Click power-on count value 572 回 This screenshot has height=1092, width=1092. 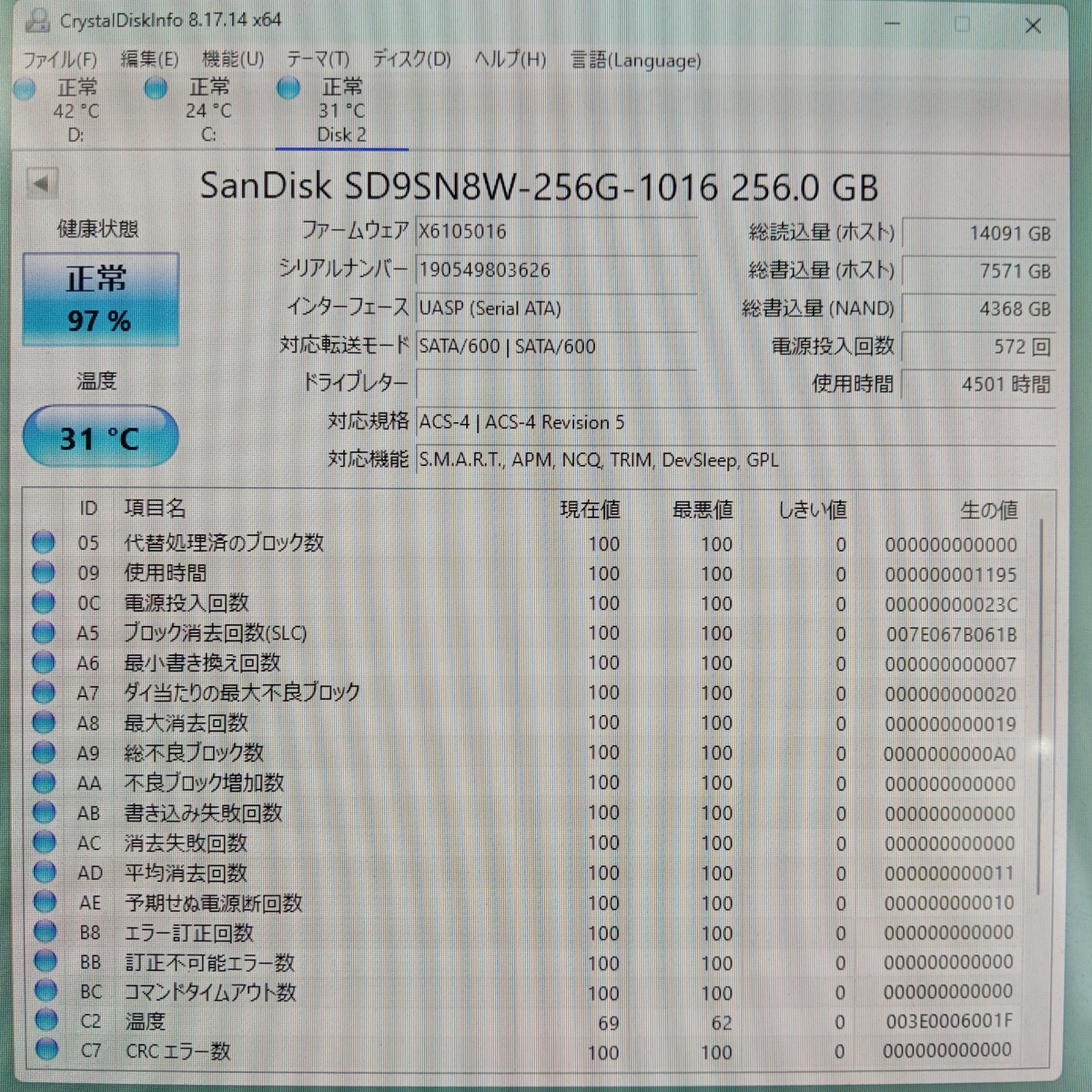coord(978,347)
